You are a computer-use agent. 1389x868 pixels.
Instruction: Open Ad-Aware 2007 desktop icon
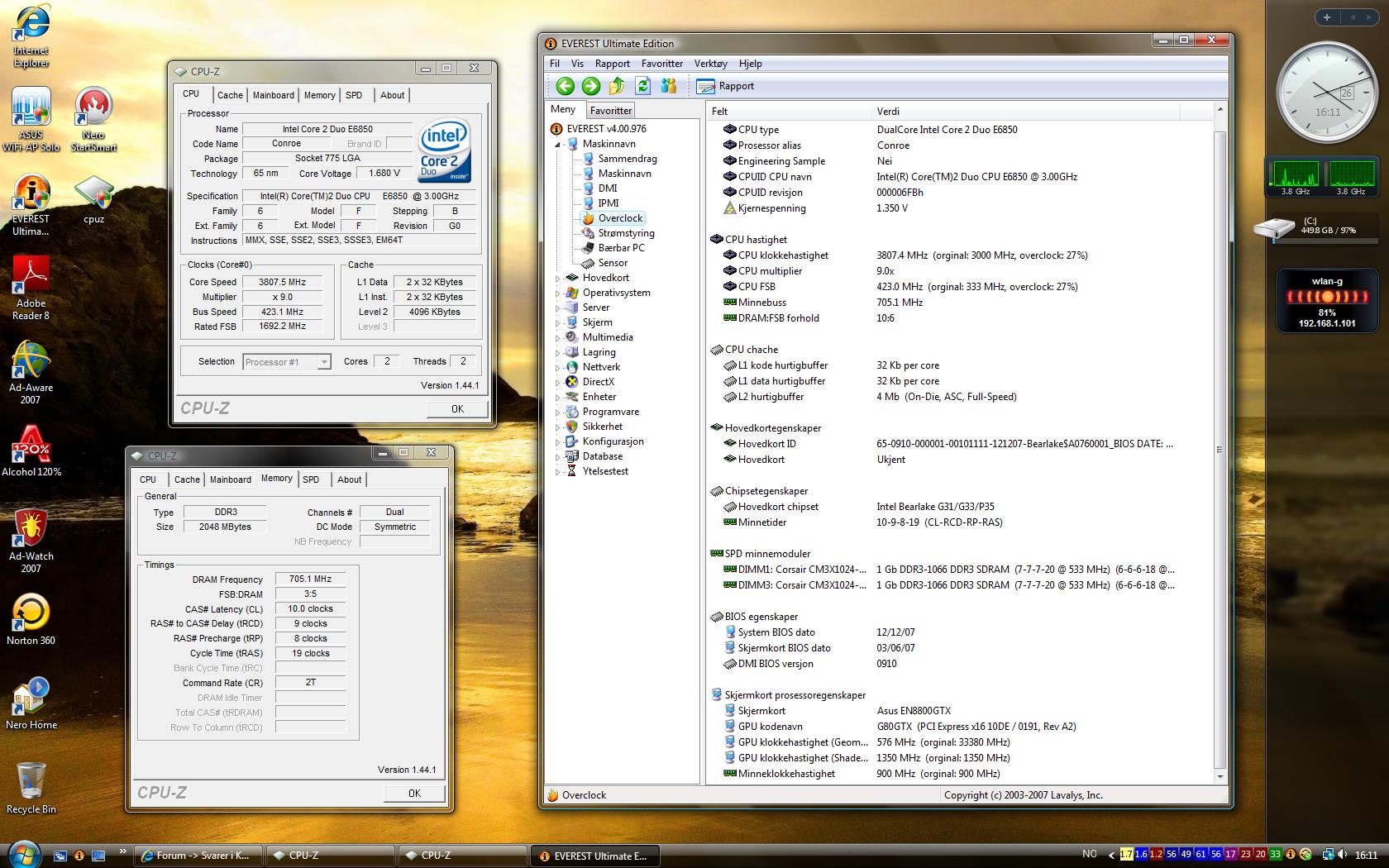coord(31,372)
